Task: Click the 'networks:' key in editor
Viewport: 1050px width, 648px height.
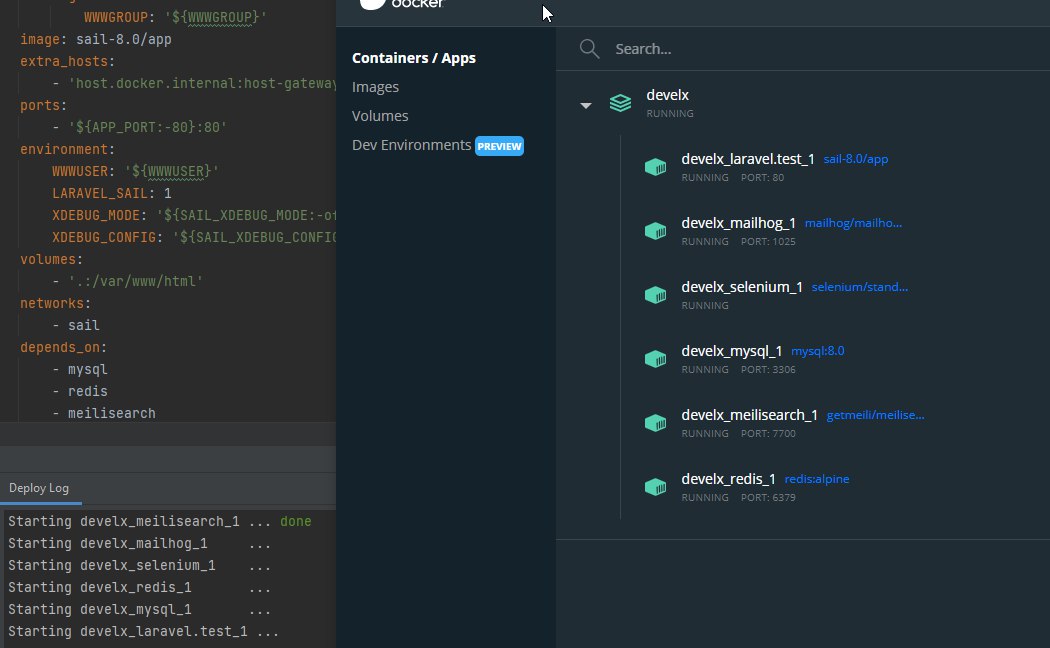Action: 56,304
